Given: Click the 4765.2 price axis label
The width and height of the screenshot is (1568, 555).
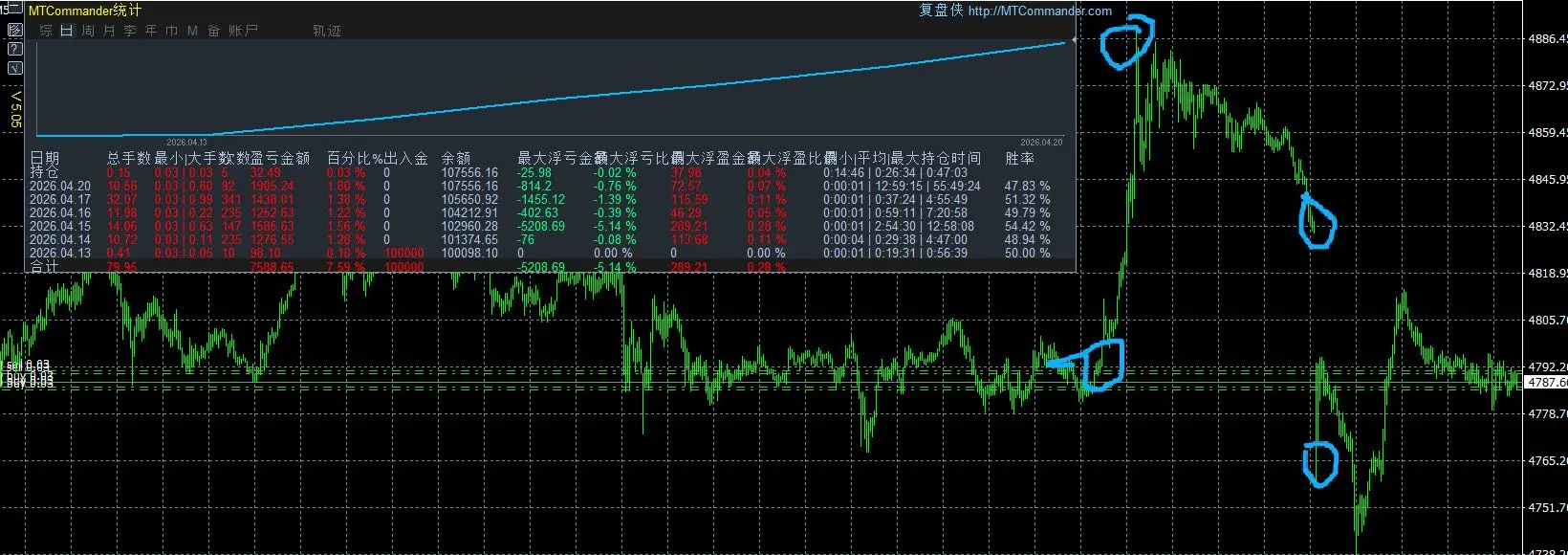Looking at the screenshot, I should click(1547, 460).
